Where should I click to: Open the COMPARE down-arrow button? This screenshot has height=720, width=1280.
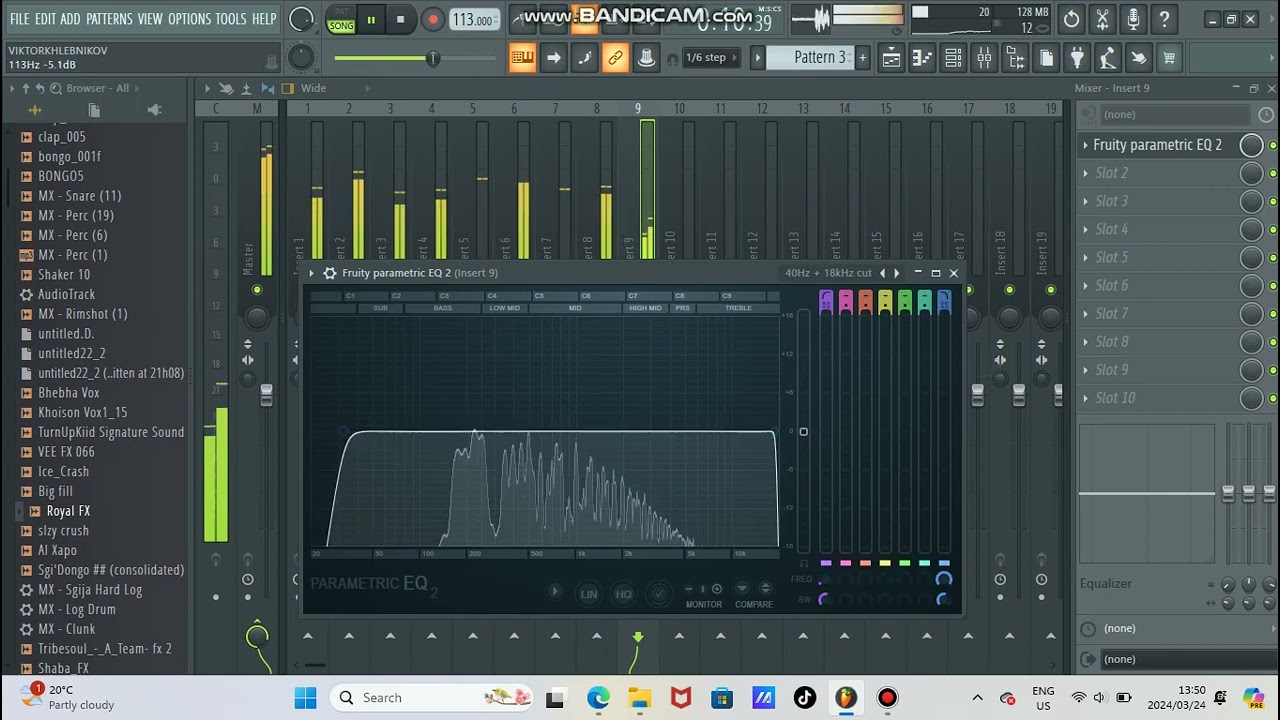click(742, 589)
